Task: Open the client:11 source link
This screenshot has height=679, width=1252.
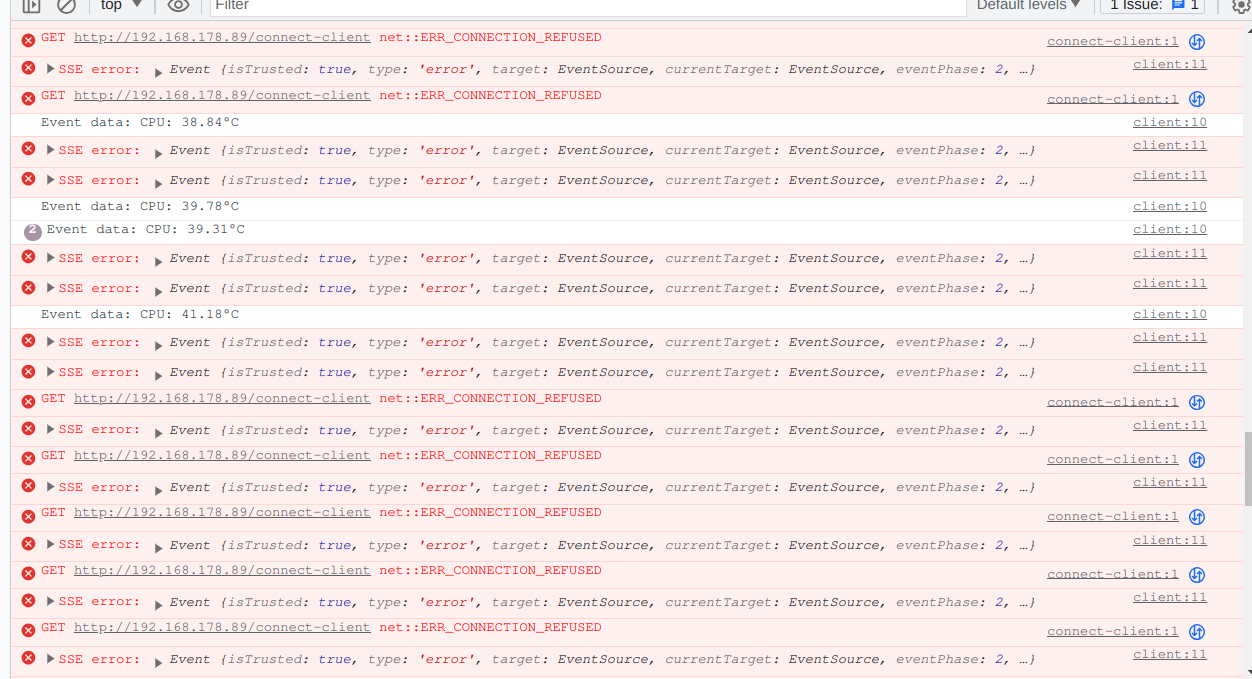Action: pos(1168,63)
